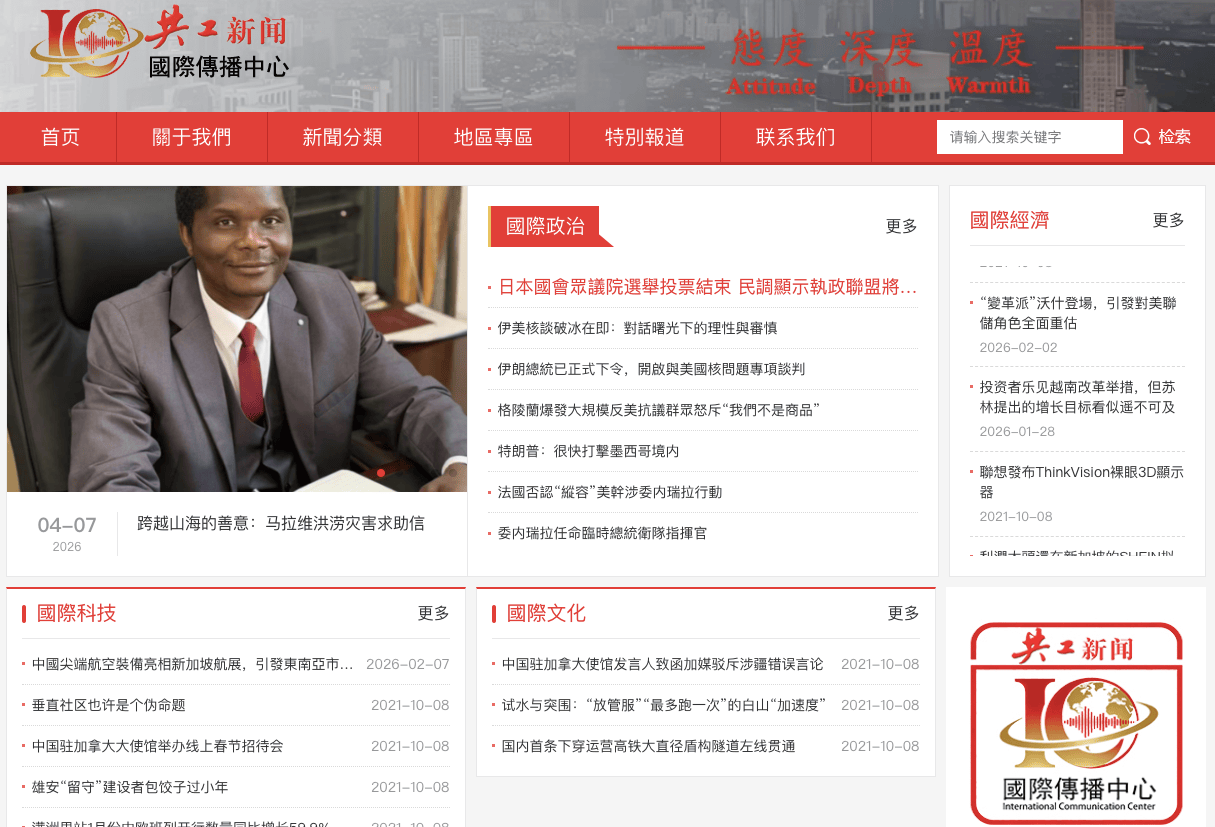The height and width of the screenshot is (827, 1215).
Task: Expand the 特別報道 navigation menu
Action: coord(644,137)
